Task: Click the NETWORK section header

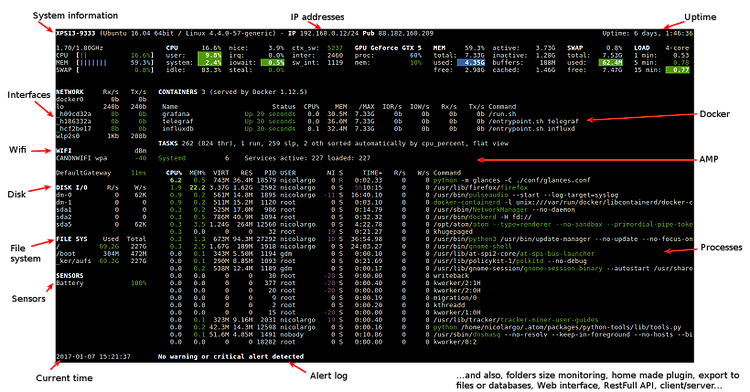Action: (x=69, y=92)
